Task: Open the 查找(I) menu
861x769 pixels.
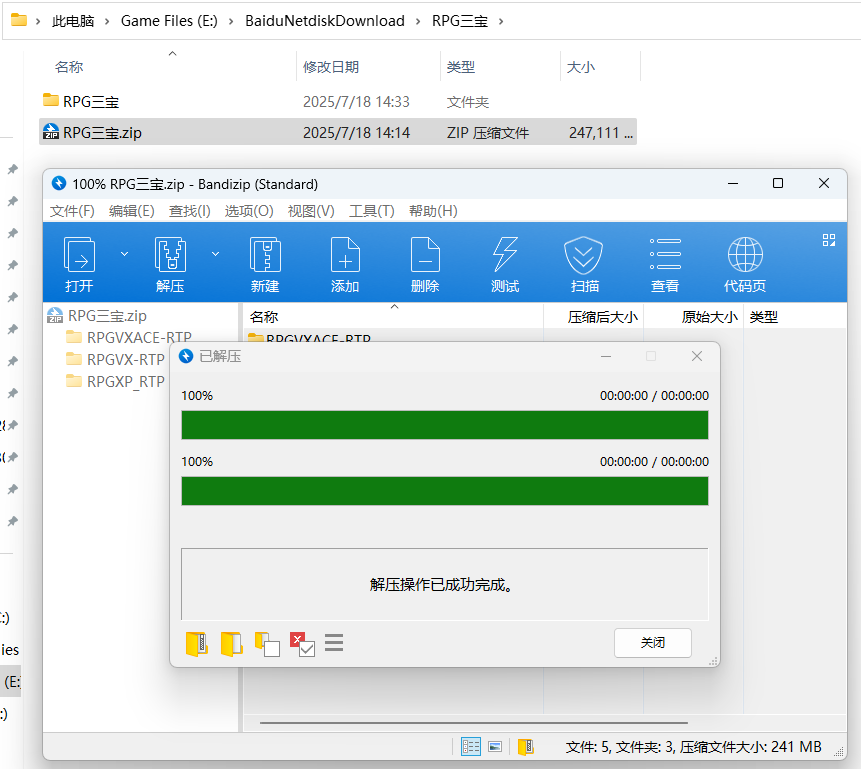Action: click(x=189, y=211)
